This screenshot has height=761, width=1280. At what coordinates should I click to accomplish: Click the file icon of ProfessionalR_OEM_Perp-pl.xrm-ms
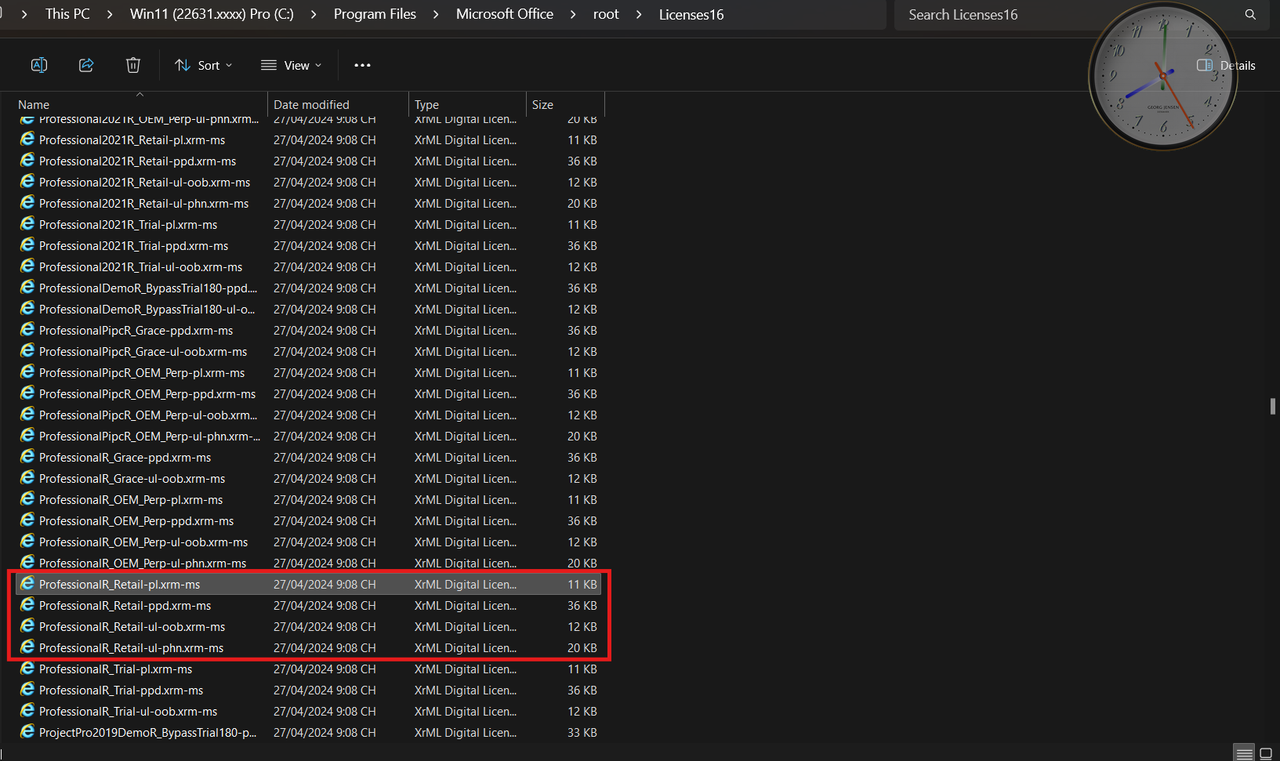click(27, 499)
